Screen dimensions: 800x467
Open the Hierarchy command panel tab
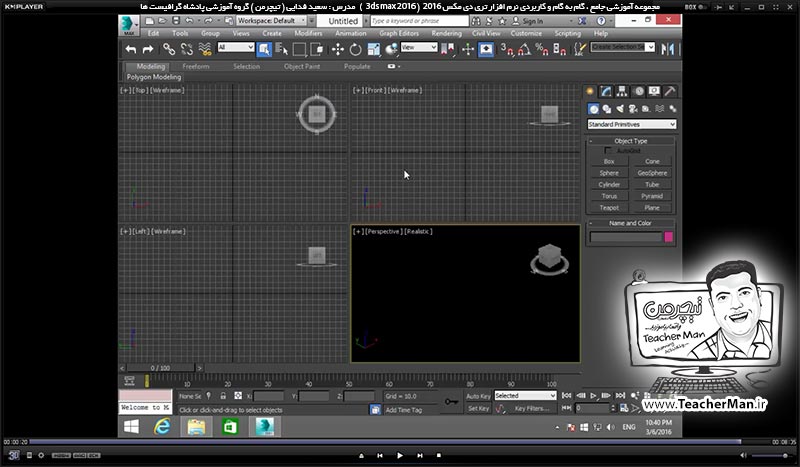(x=622, y=91)
